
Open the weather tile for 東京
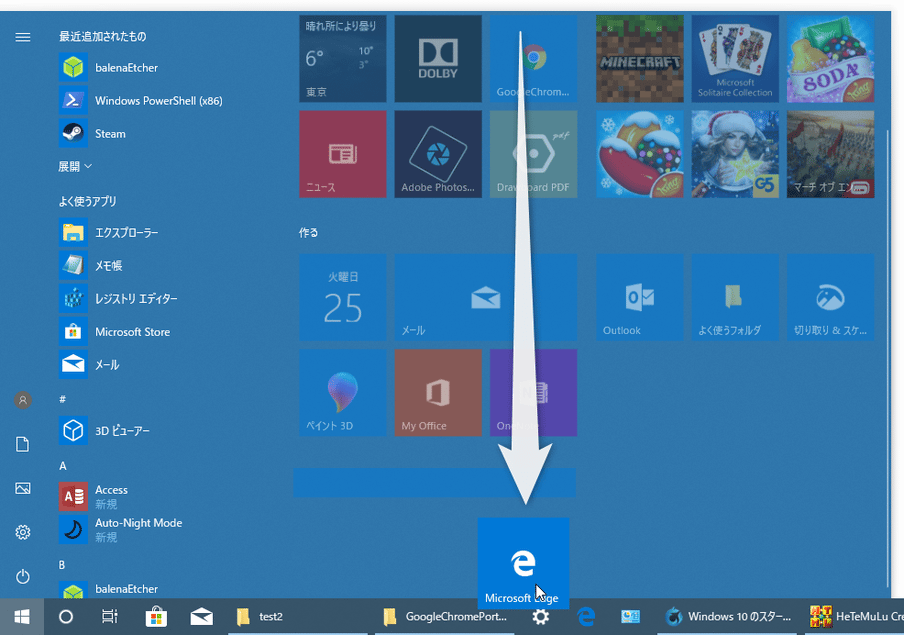pos(342,59)
